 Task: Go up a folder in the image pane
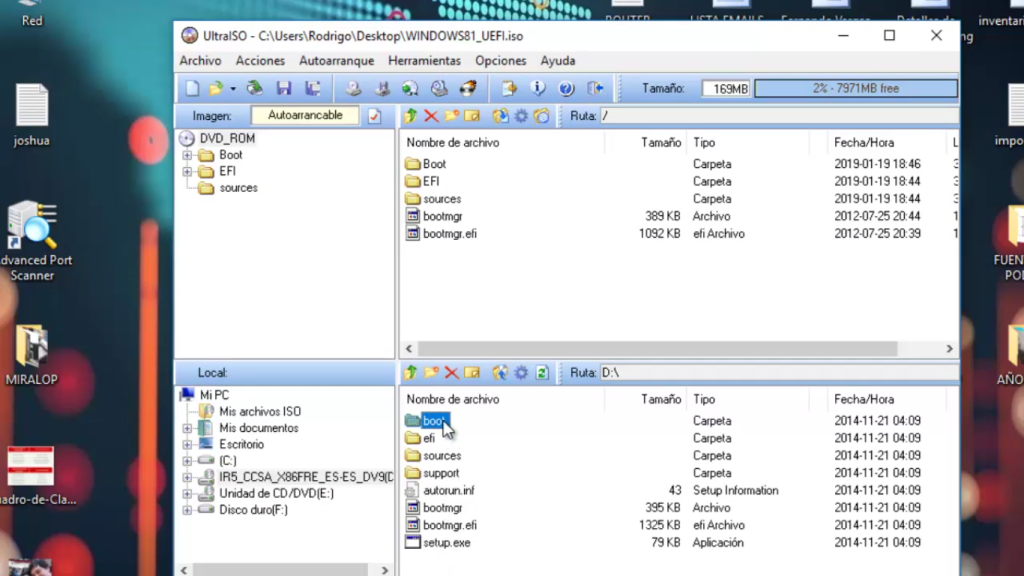(410, 116)
